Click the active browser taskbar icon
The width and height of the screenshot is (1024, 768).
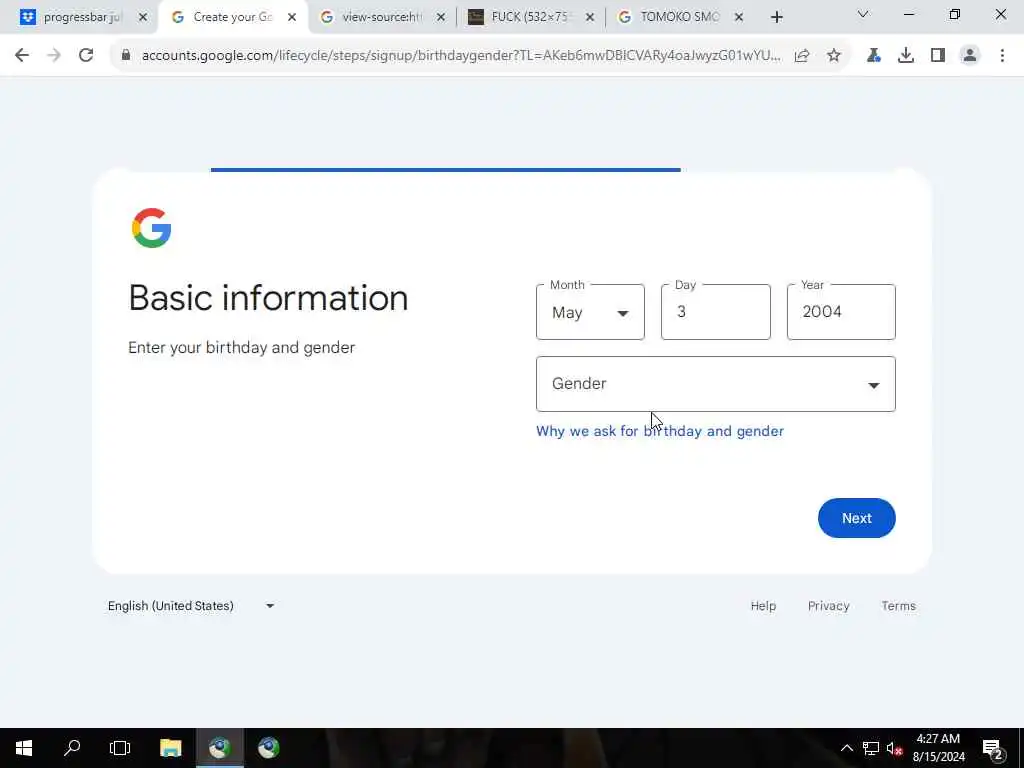[219, 748]
